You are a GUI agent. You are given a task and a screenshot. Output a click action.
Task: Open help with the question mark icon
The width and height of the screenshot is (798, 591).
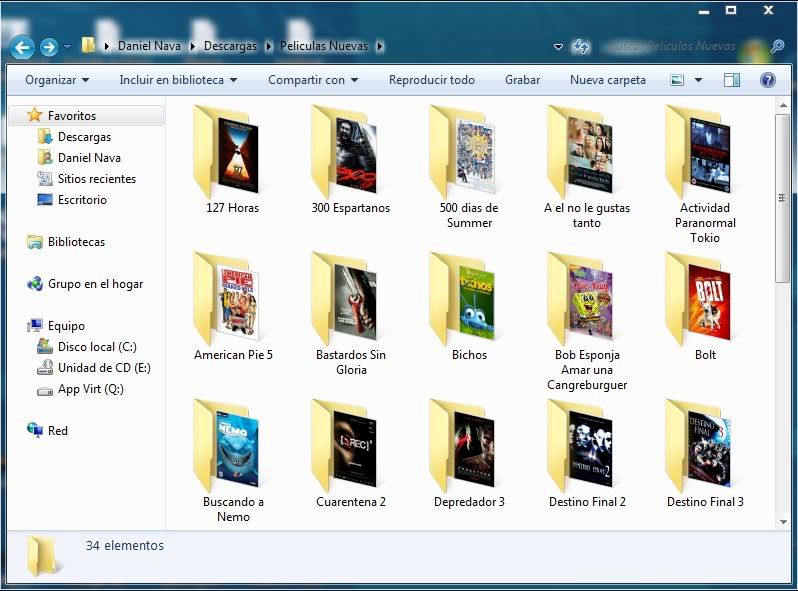(767, 80)
